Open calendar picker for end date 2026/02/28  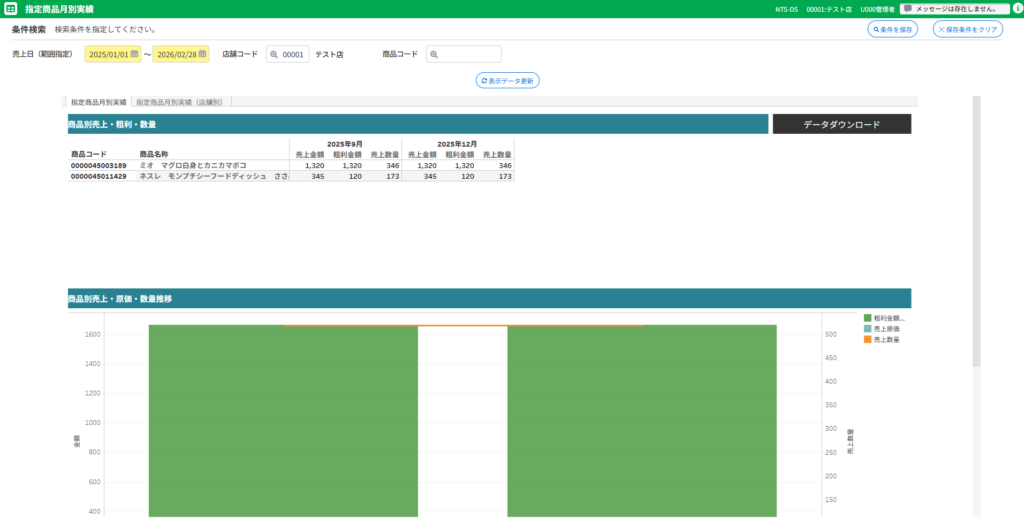[202, 54]
